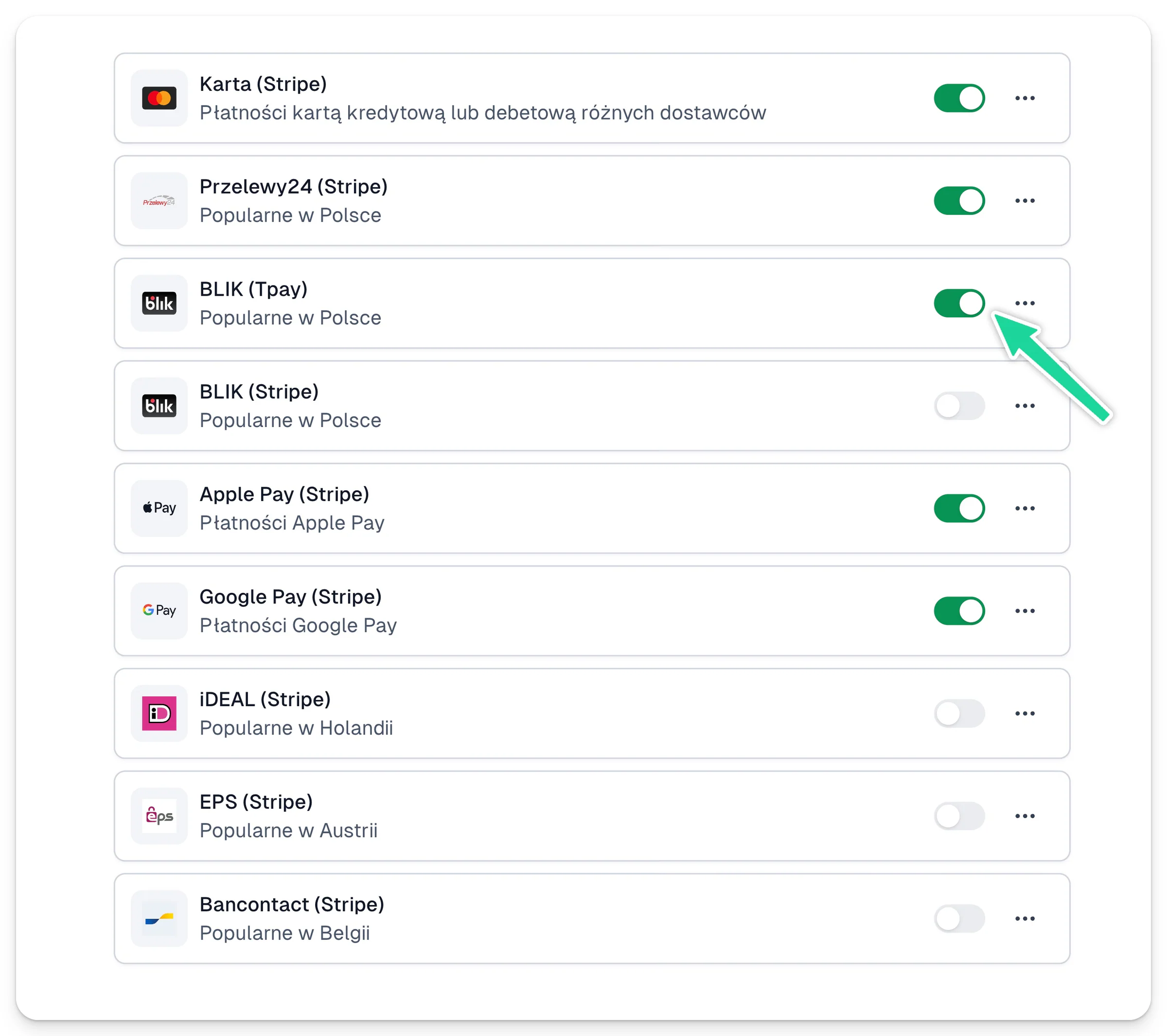Open three-dot menu for Przelewy24 (Stripe)
The width and height of the screenshot is (1167, 1036).
pos(1025,201)
